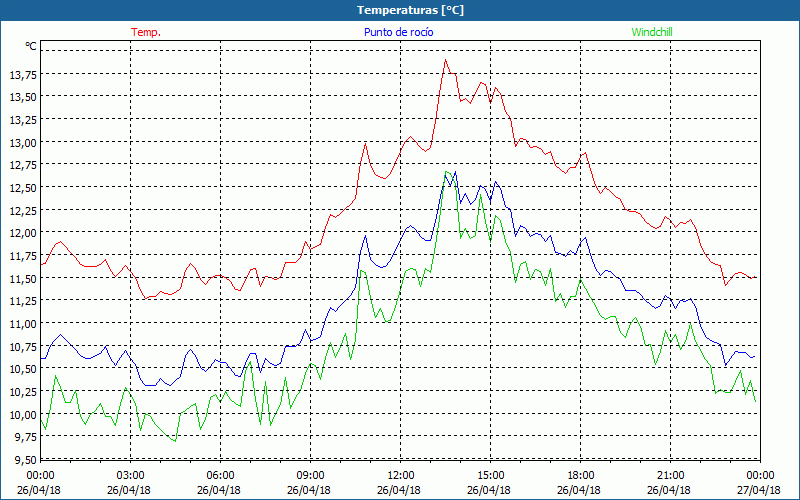Click the 10,75 y-axis value
The height and width of the screenshot is (500, 800).
pos(23,346)
